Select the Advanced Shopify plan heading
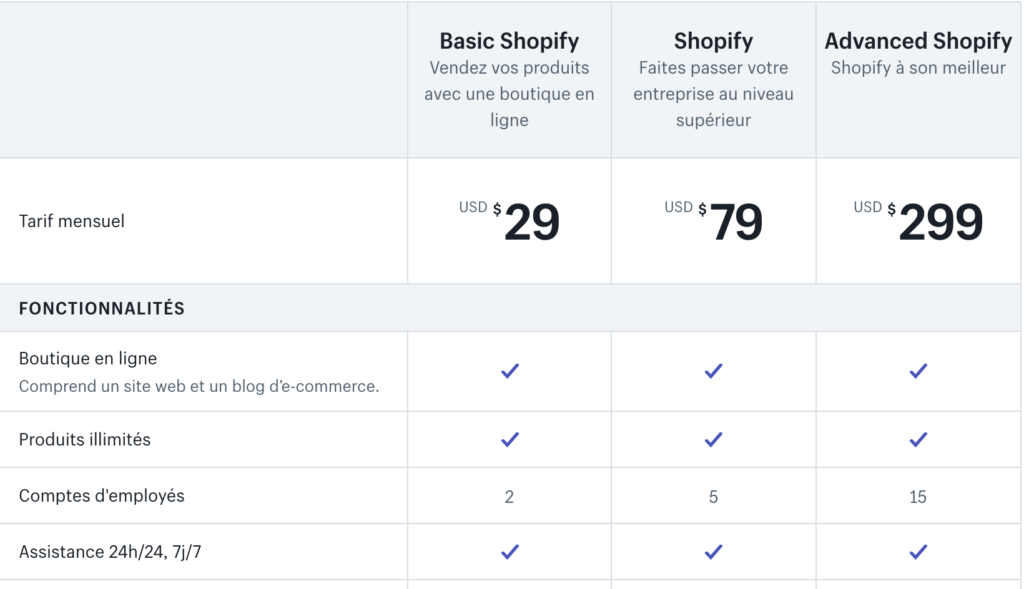The height and width of the screenshot is (589, 1024). click(x=918, y=41)
